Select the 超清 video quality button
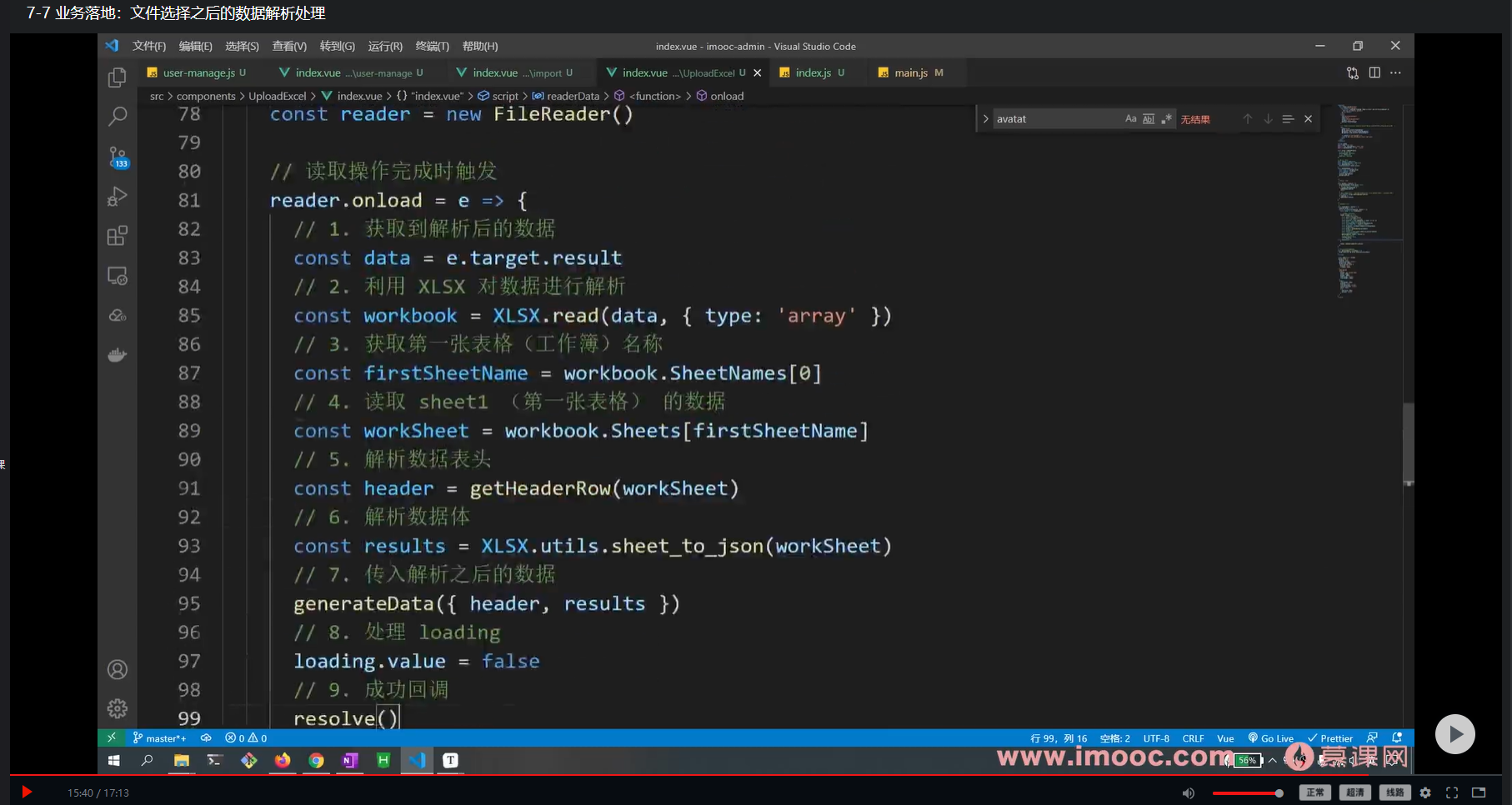Screen dimensions: 1512x805 tap(1355, 792)
